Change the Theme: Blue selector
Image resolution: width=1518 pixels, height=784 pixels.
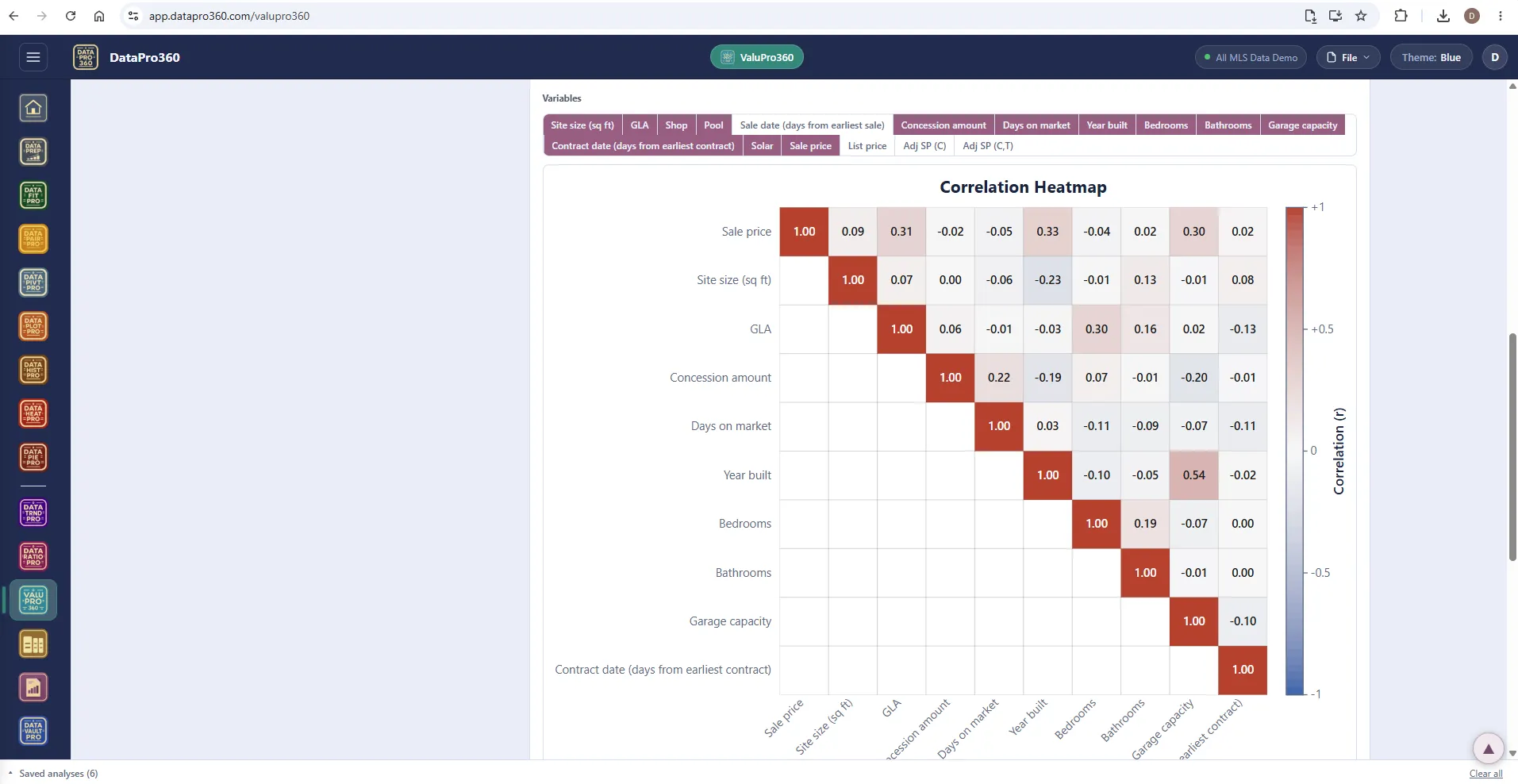1431,57
